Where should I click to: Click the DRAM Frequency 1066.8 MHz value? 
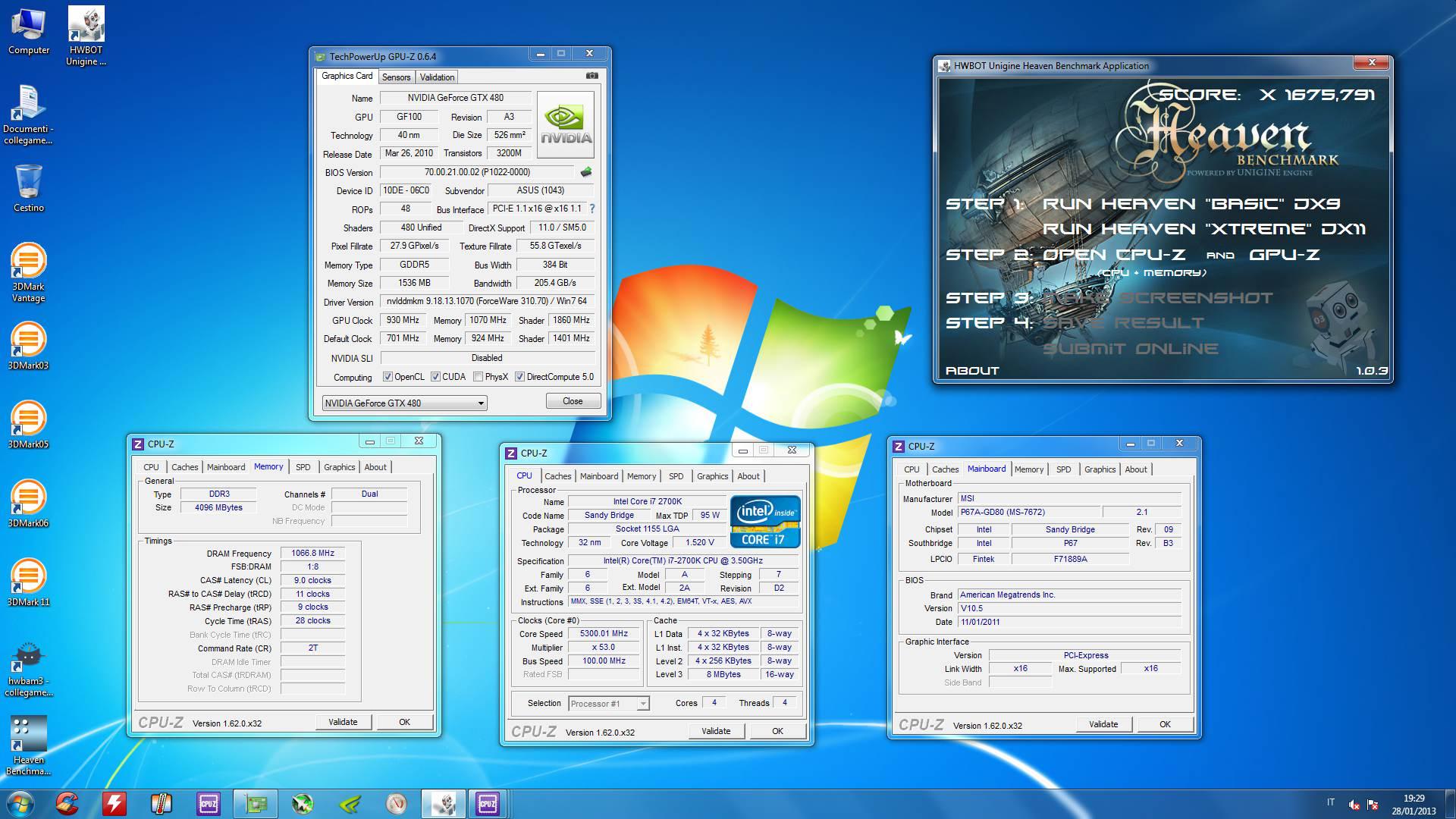click(312, 554)
